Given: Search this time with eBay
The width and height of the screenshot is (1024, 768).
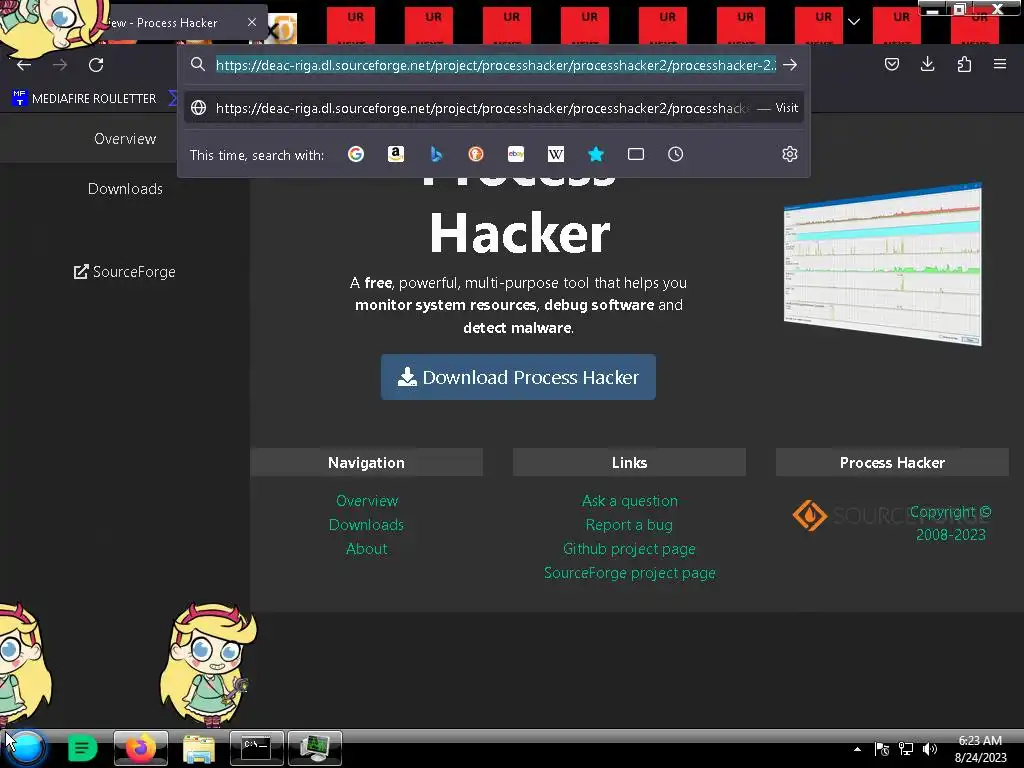Looking at the screenshot, I should 516,154.
